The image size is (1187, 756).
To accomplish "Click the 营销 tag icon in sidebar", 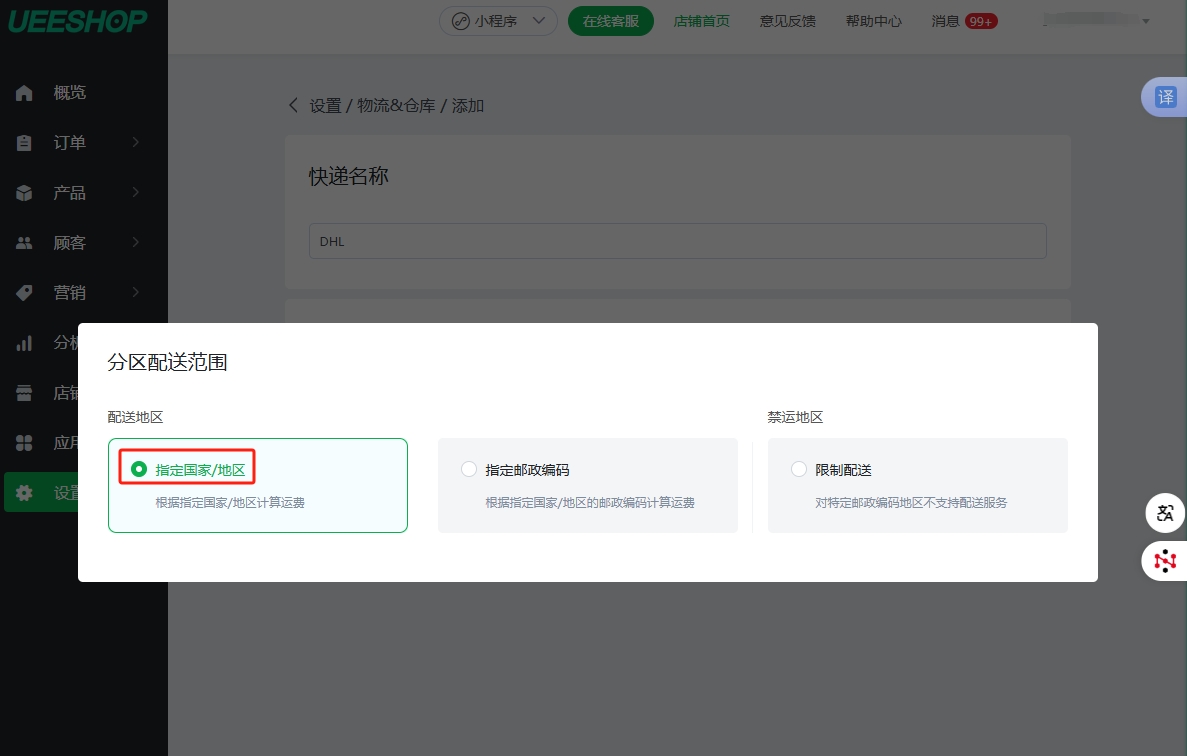I will (25, 293).
